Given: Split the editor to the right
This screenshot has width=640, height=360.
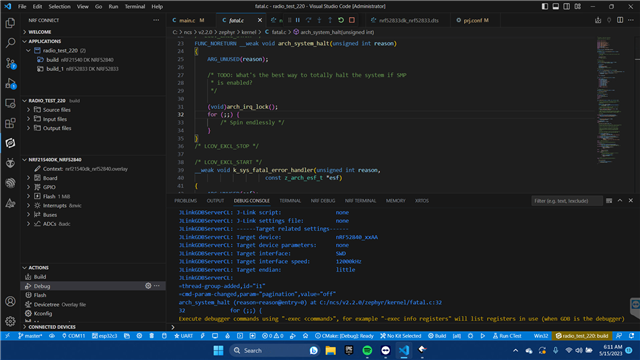Looking at the screenshot, I should (620, 20).
